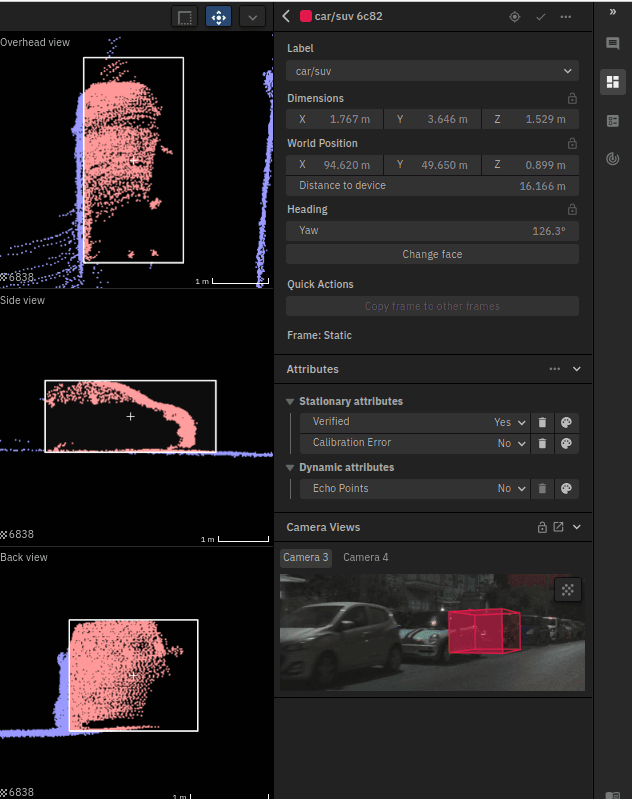Screen dimensions: 632x799
Task: Open the Echo Points value dropdown
Action: point(511,489)
